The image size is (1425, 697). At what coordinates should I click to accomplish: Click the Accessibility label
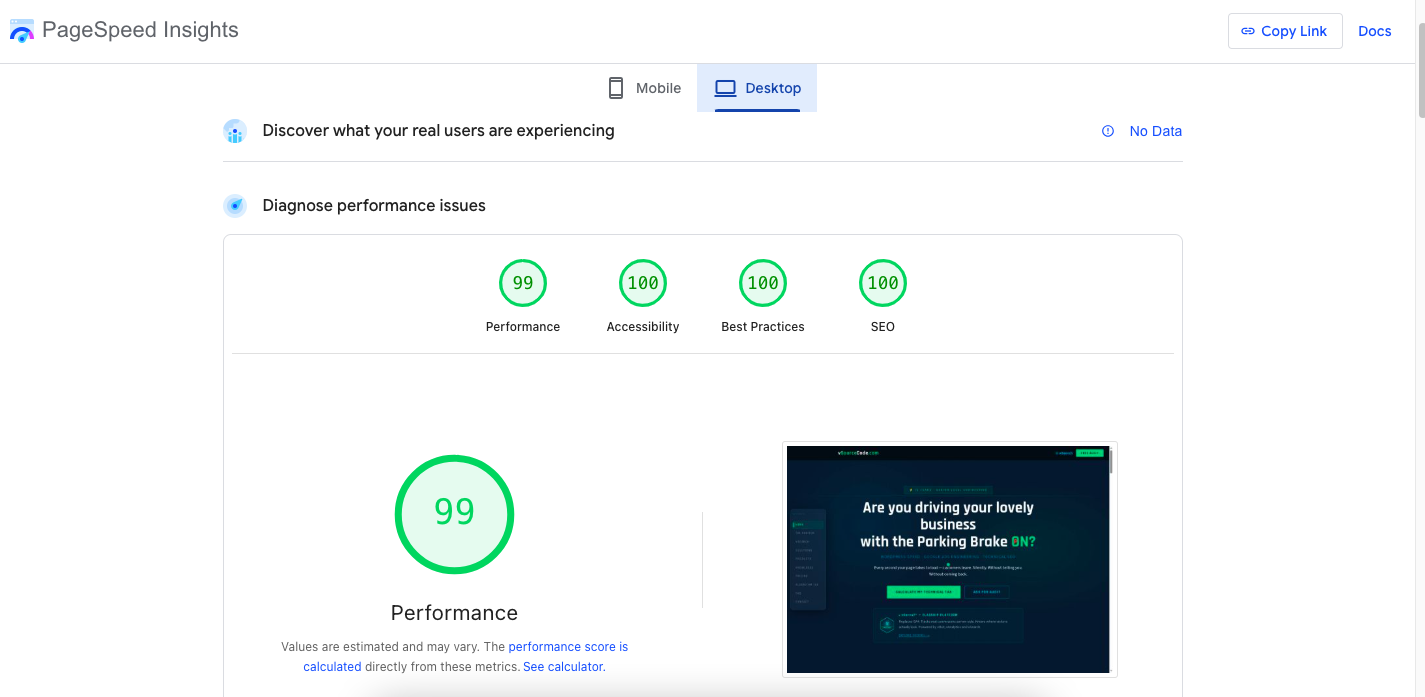(x=643, y=327)
